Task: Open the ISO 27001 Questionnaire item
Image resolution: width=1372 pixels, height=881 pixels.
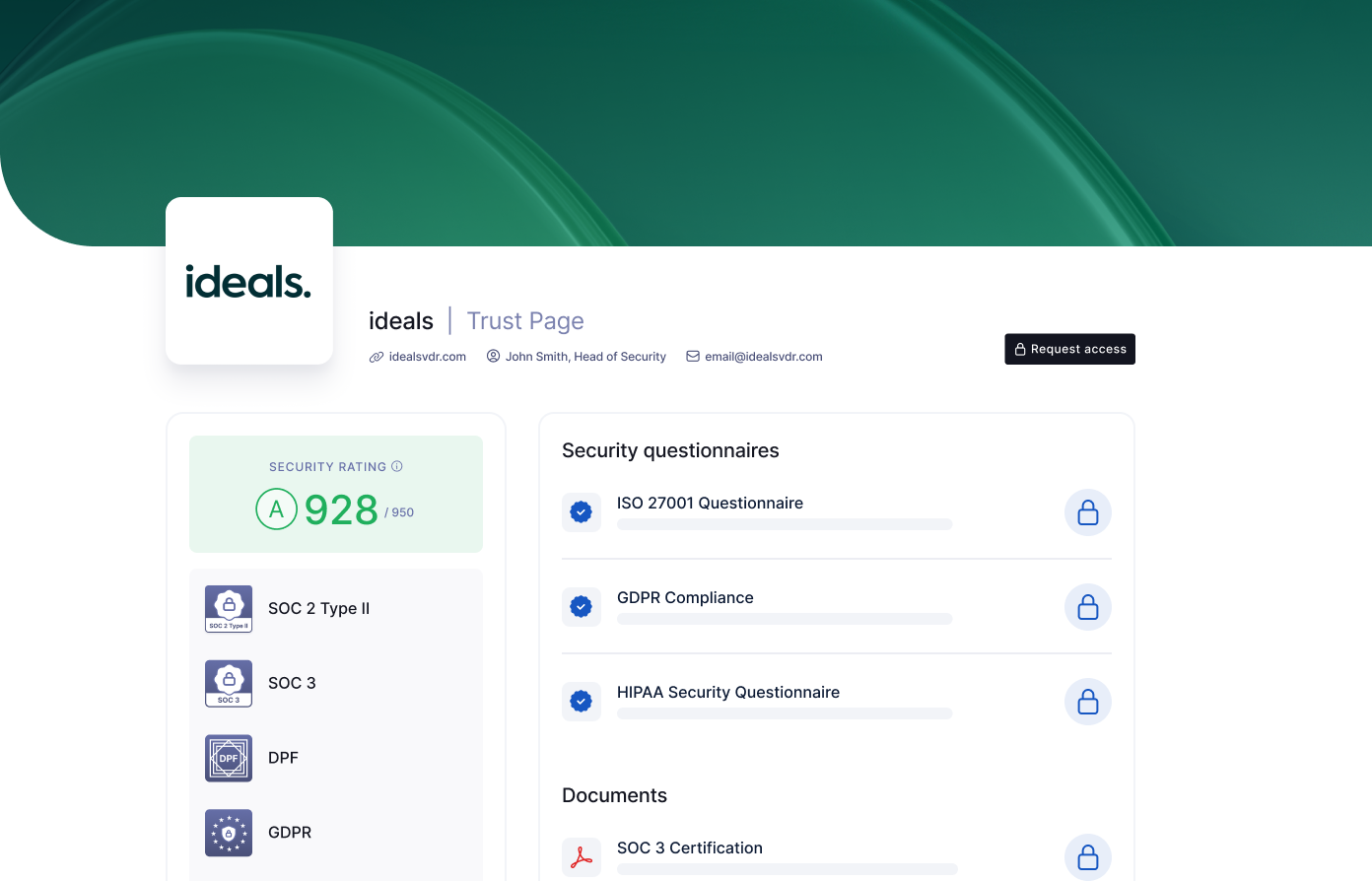Action: point(710,503)
